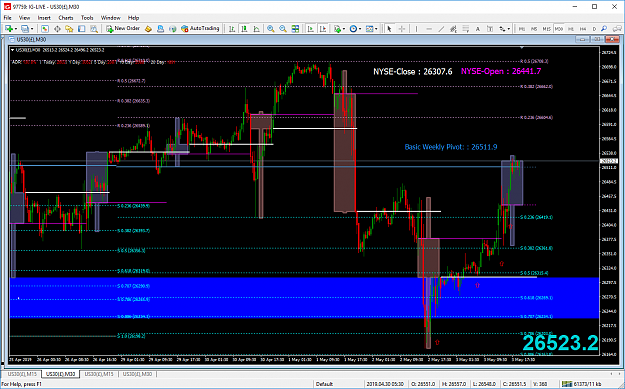625x389 pixels.
Task: Click the New Order button
Action: click(x=123, y=29)
